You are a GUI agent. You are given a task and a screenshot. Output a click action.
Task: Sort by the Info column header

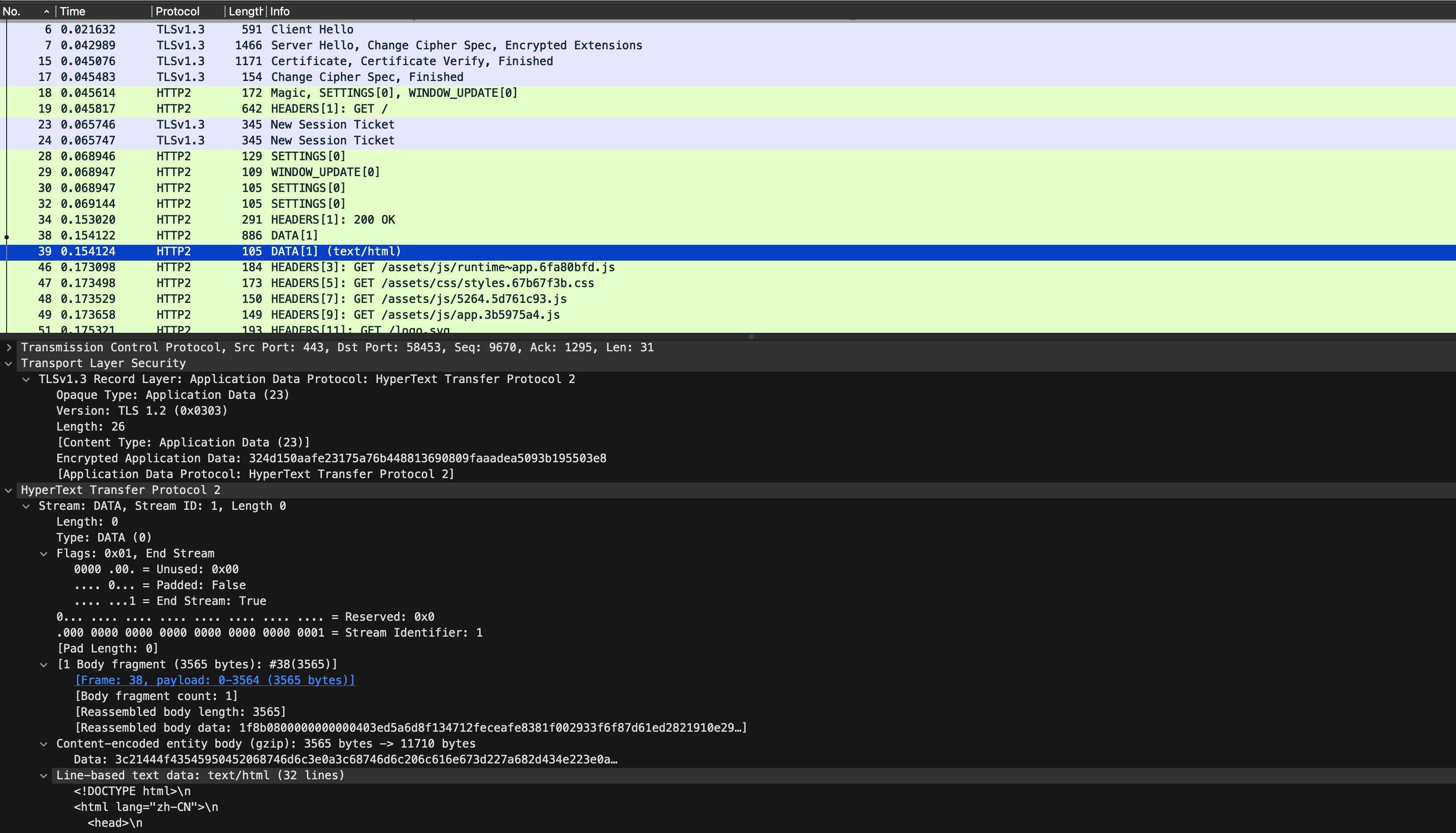(861, 11)
